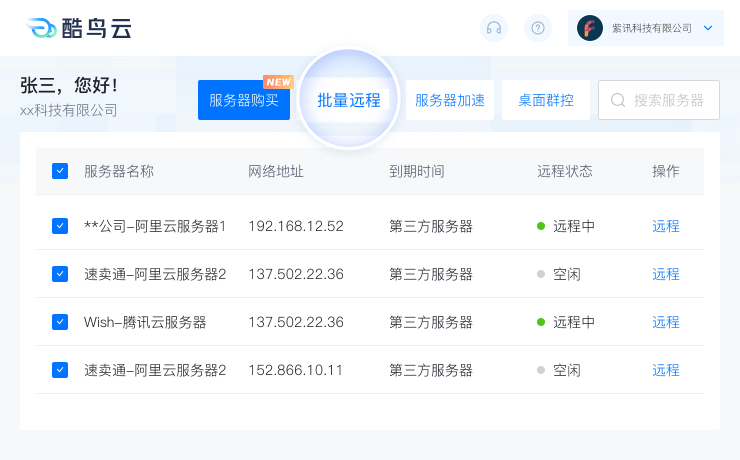This screenshot has width=740, height=460.
Task: Click the 批量远程 button
Action: [x=349, y=100]
